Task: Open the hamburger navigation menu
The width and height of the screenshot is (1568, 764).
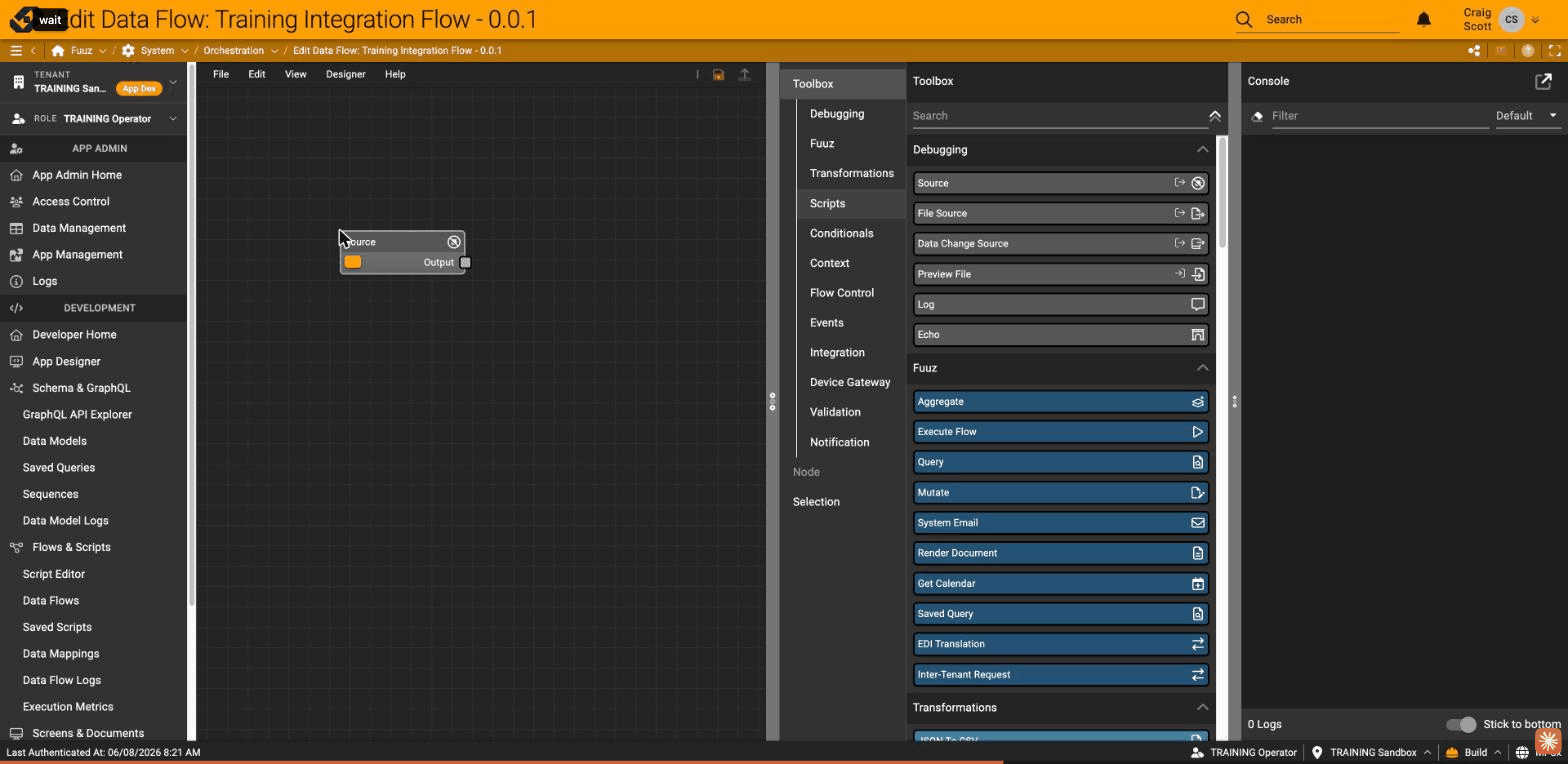Action: [16, 50]
